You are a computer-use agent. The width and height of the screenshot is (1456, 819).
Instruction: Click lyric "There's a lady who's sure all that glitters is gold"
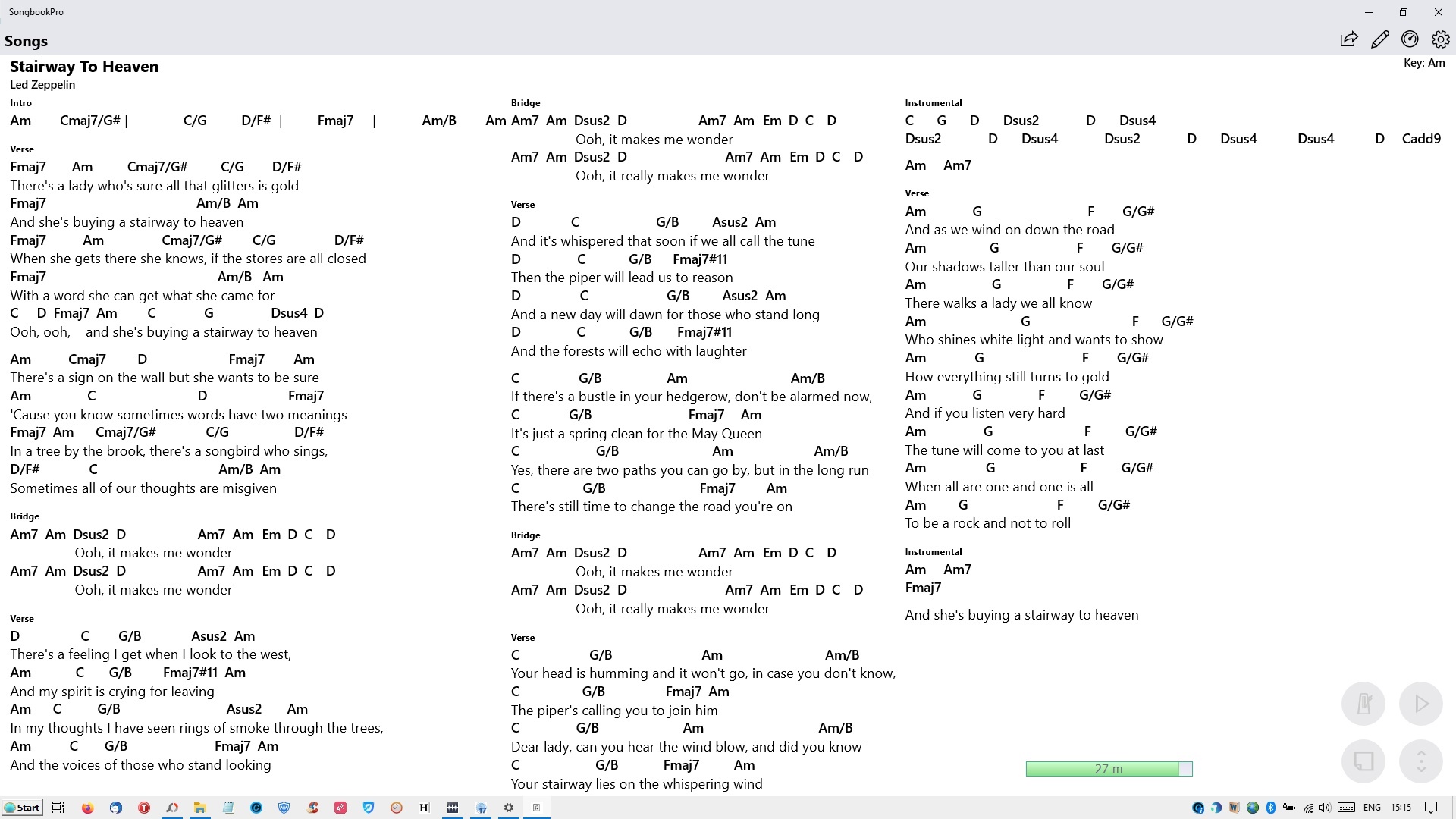click(155, 186)
